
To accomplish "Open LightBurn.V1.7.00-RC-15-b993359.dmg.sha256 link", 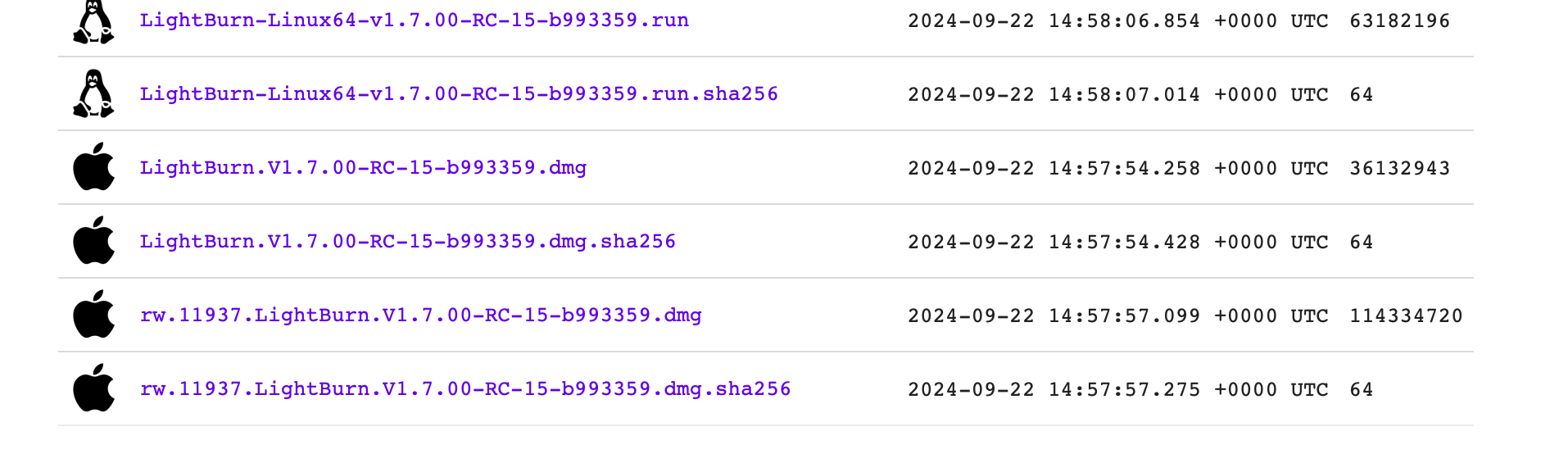I will 407,242.
